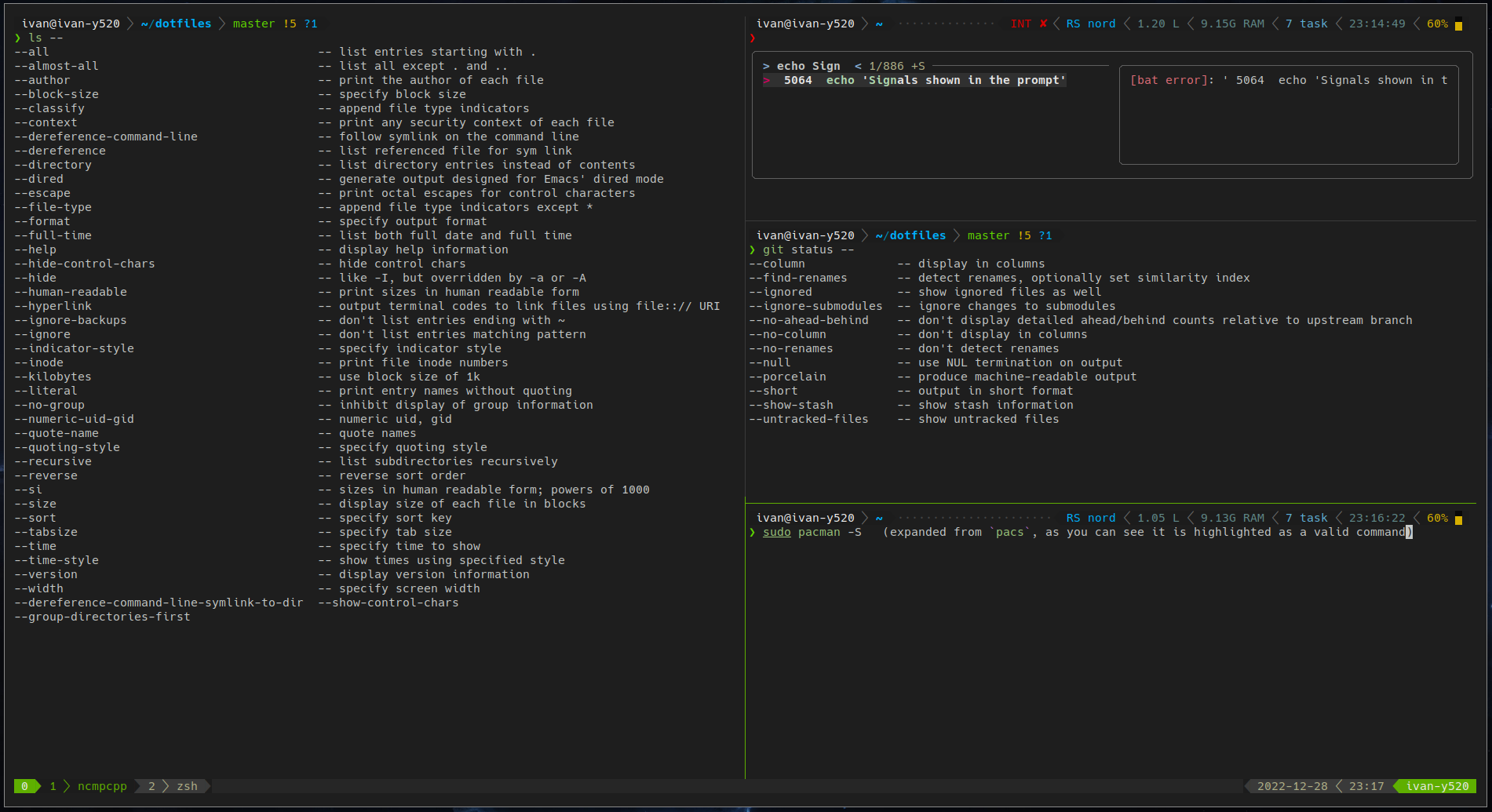Screen dimensions: 1492x812
Task: Select the --short git status option
Action: (x=774, y=391)
